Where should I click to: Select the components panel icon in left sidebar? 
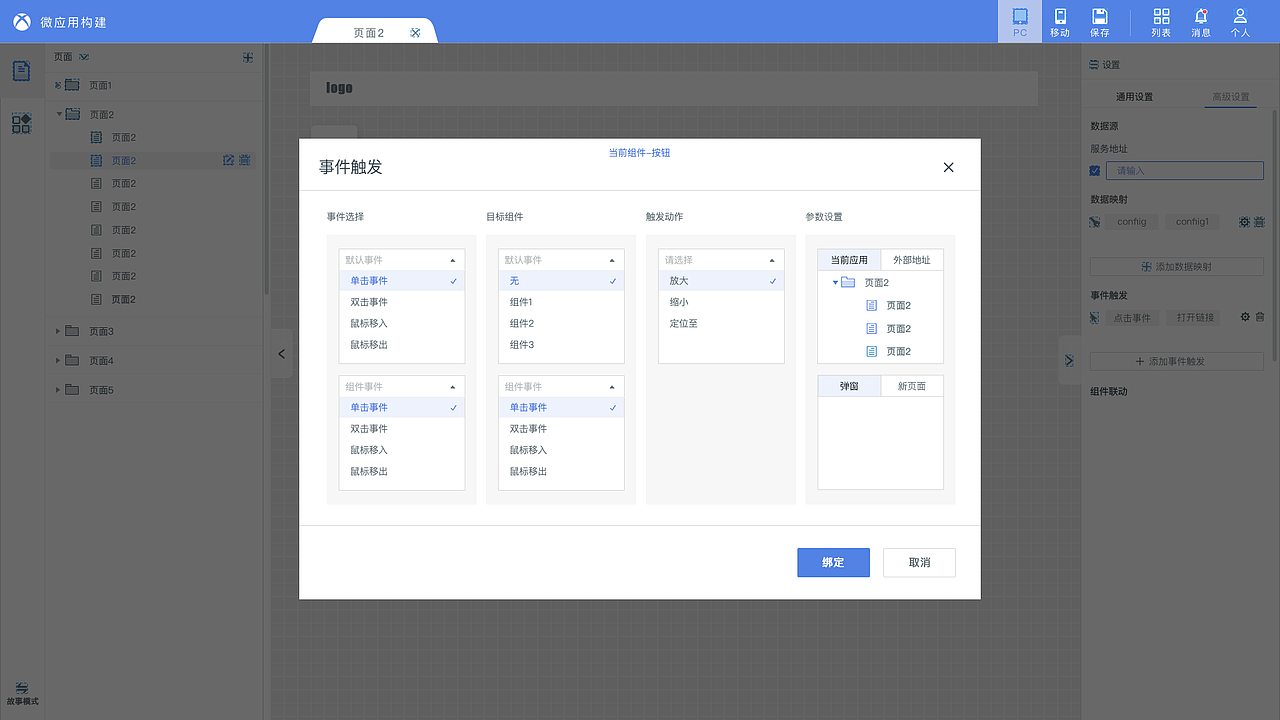tap(21, 122)
